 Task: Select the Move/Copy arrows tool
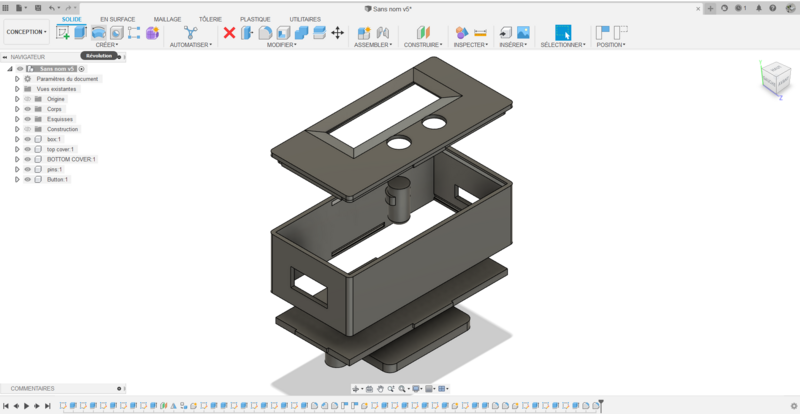coord(337,32)
